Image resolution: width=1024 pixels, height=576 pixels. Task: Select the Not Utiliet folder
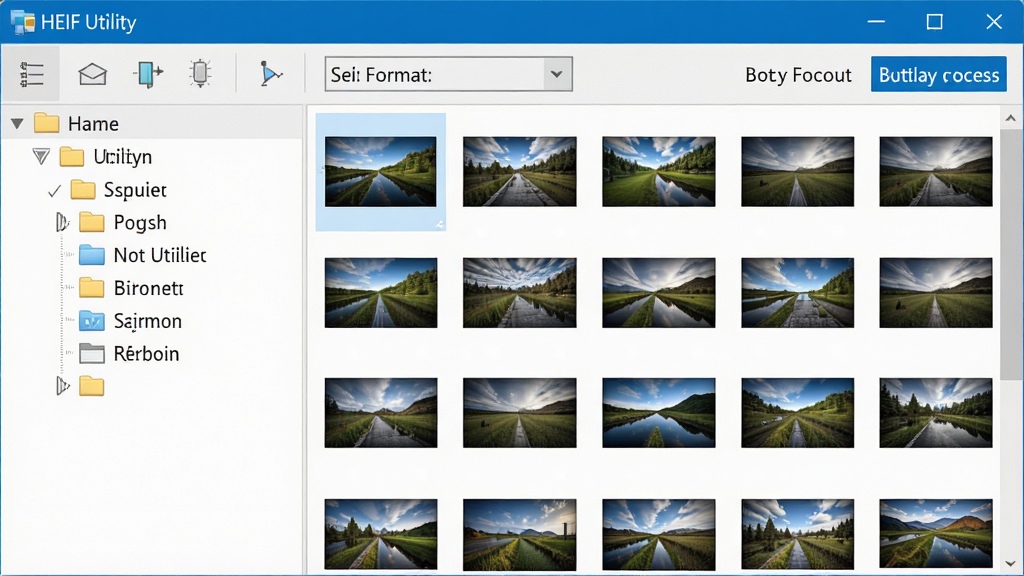tap(159, 255)
